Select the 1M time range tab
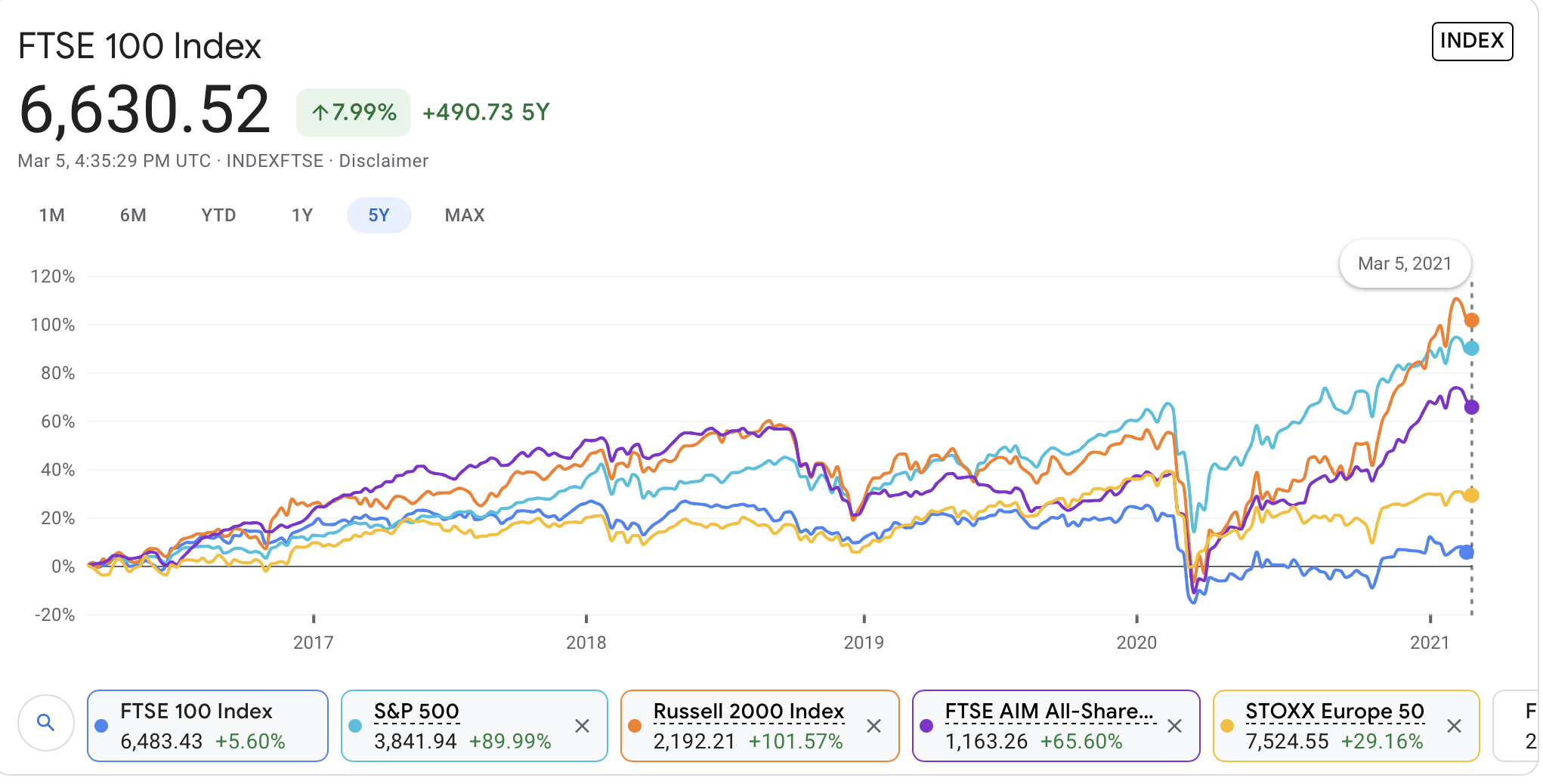The image size is (1543, 784). pos(52,215)
